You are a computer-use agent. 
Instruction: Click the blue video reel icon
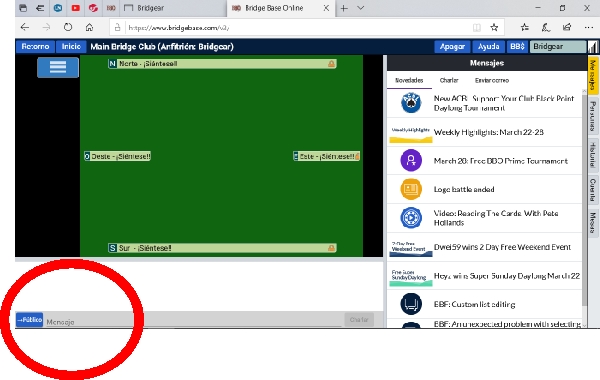[x=411, y=217]
